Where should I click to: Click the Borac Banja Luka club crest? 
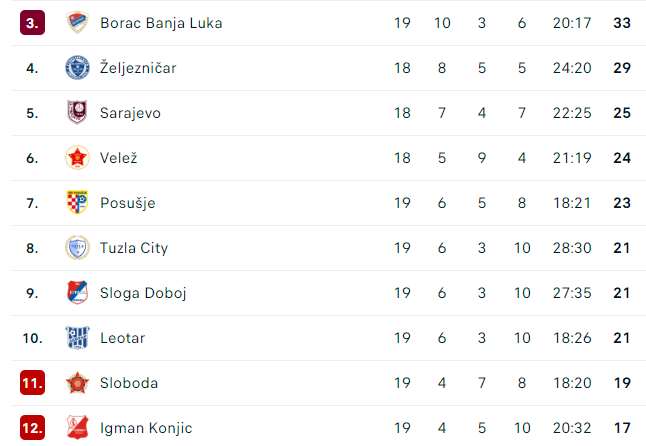pos(77,23)
